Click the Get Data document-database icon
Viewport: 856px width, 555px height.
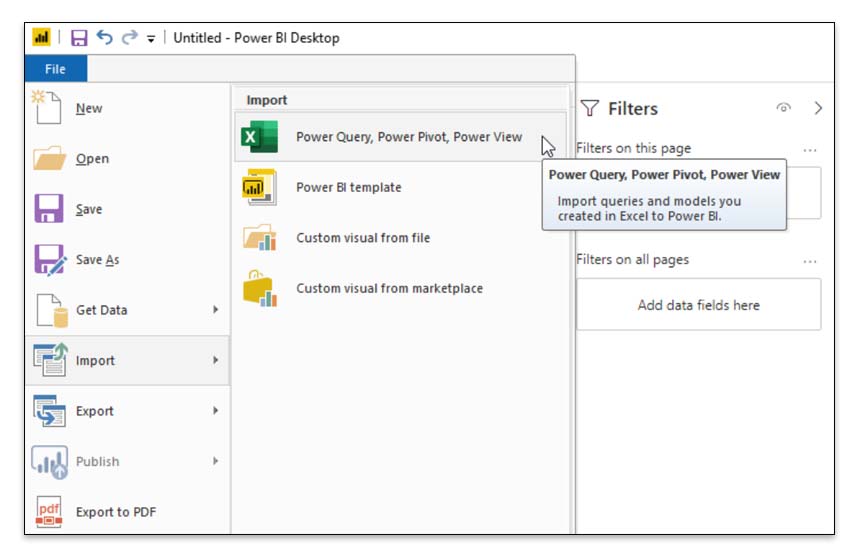pos(52,310)
